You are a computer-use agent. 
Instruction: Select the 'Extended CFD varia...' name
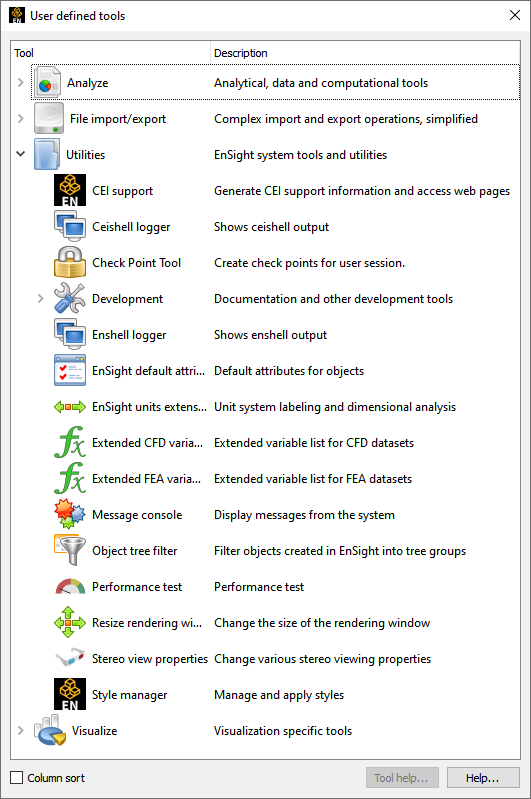coord(147,442)
